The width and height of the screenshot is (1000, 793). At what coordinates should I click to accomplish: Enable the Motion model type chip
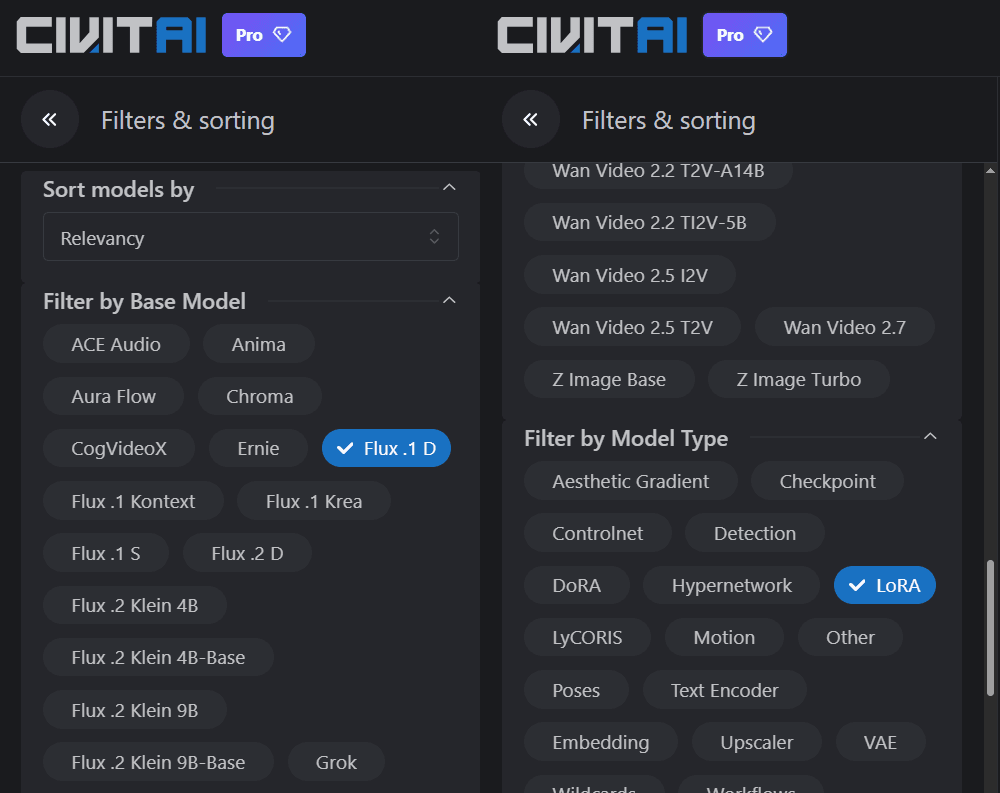(x=724, y=637)
